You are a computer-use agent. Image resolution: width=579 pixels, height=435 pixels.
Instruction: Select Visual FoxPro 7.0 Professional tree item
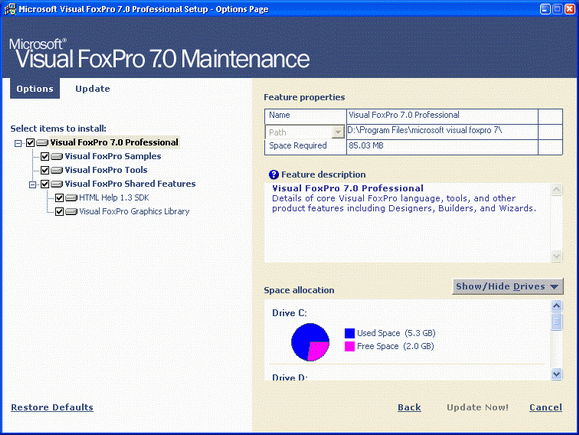[x=114, y=143]
